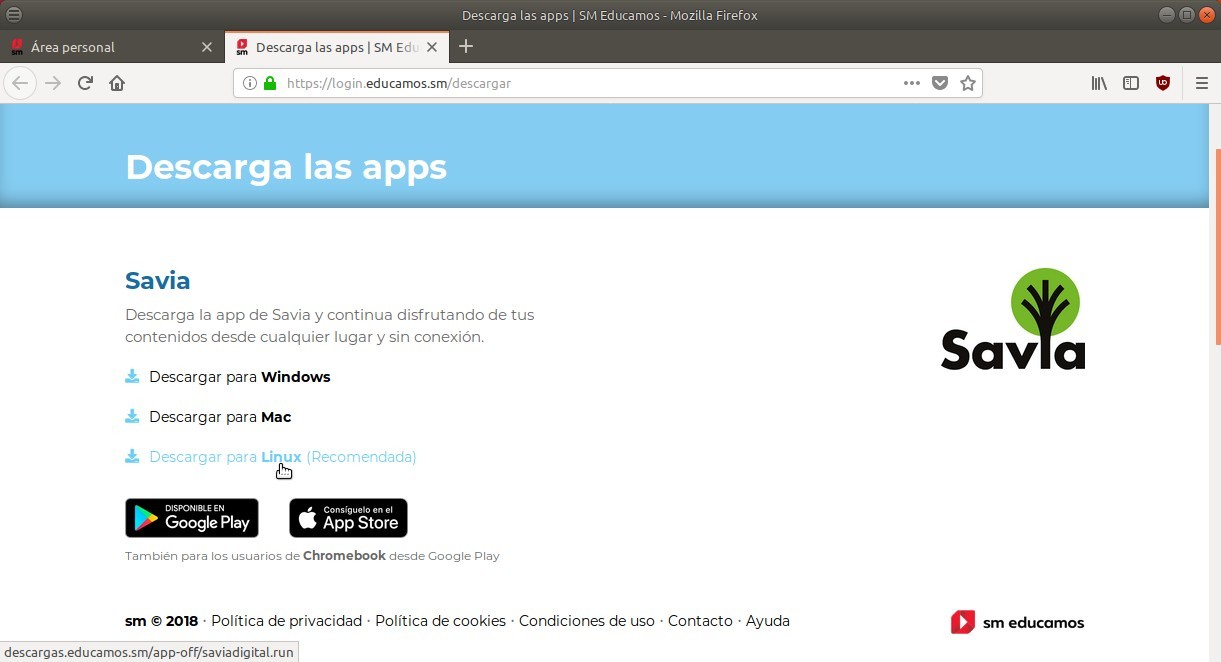This screenshot has width=1221, height=662.
Task: Open the Firefox home page
Action: pyautogui.click(x=117, y=83)
